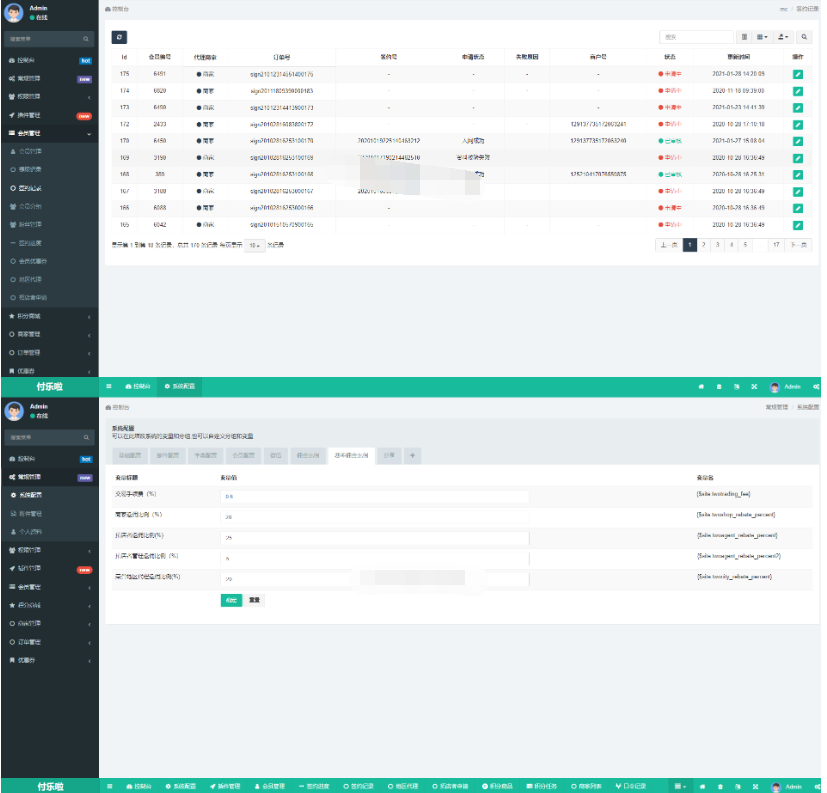827x793 pixels.
Task: Click the search box above the table
Action: (695, 37)
